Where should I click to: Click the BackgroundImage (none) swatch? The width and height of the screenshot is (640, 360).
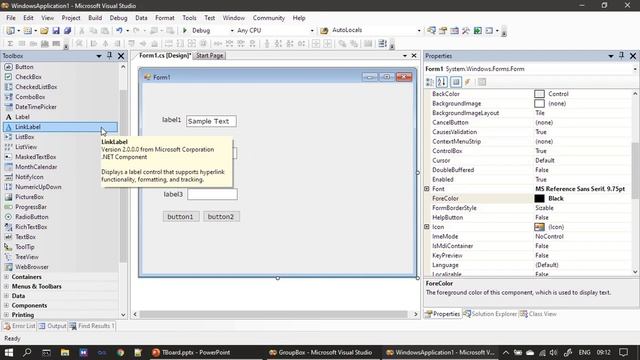[x=539, y=103]
